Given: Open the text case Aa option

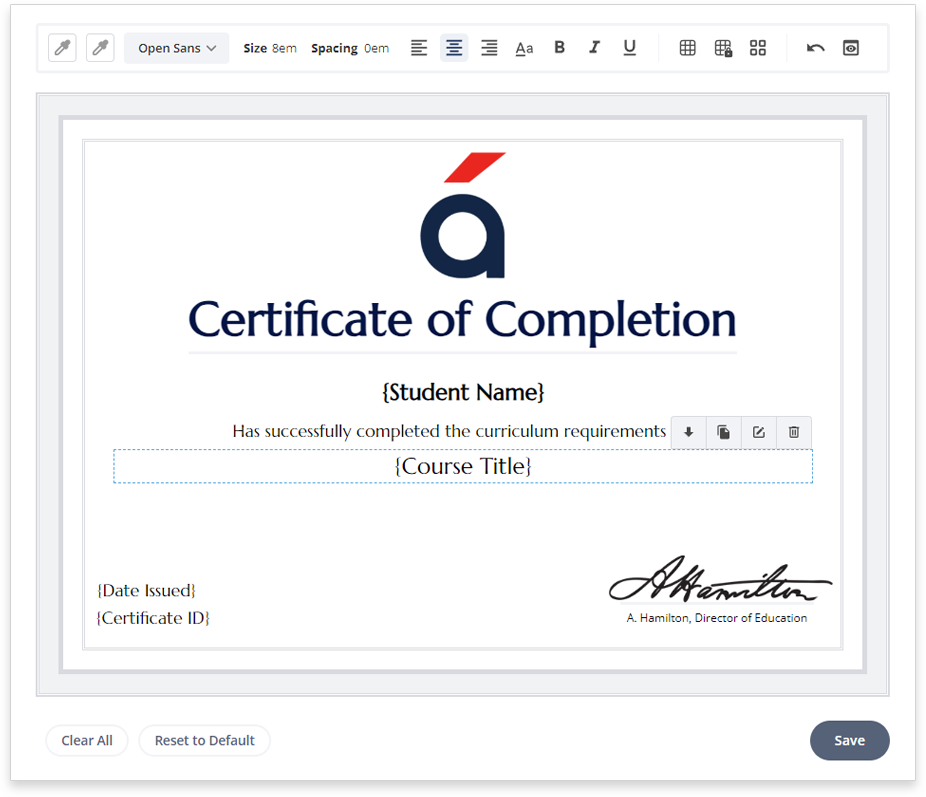Looking at the screenshot, I should 524,47.
